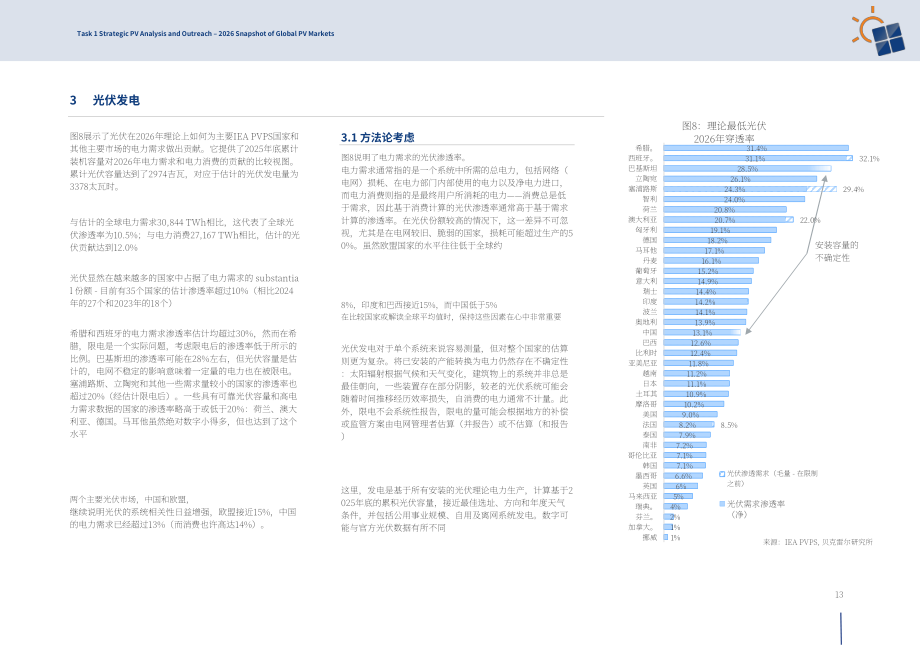The width and height of the screenshot is (920, 651).
Task: Click the 希腊 31.4% bar
Action: point(756,148)
